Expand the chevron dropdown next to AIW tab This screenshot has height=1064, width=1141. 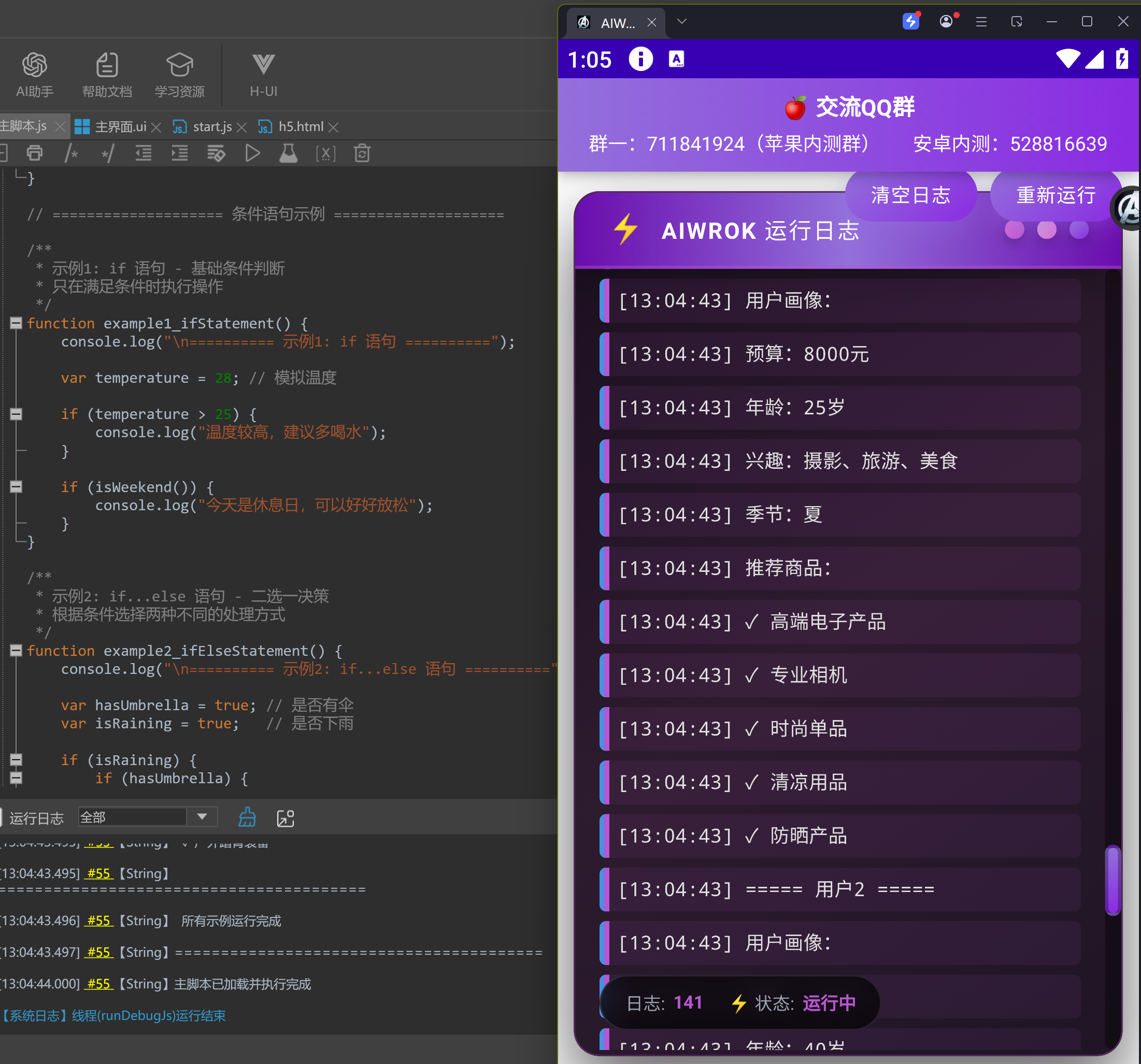681,21
